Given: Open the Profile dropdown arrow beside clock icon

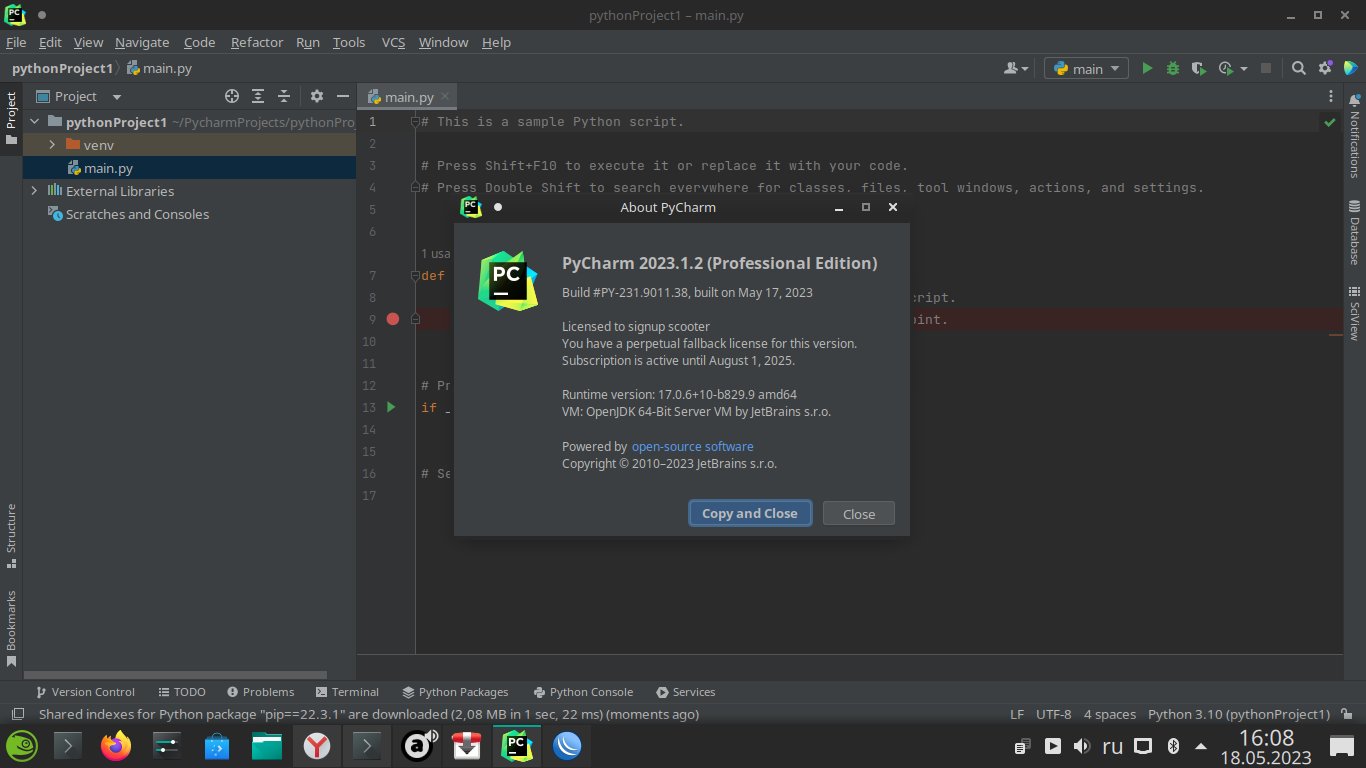Looking at the screenshot, I should pos(1243,69).
